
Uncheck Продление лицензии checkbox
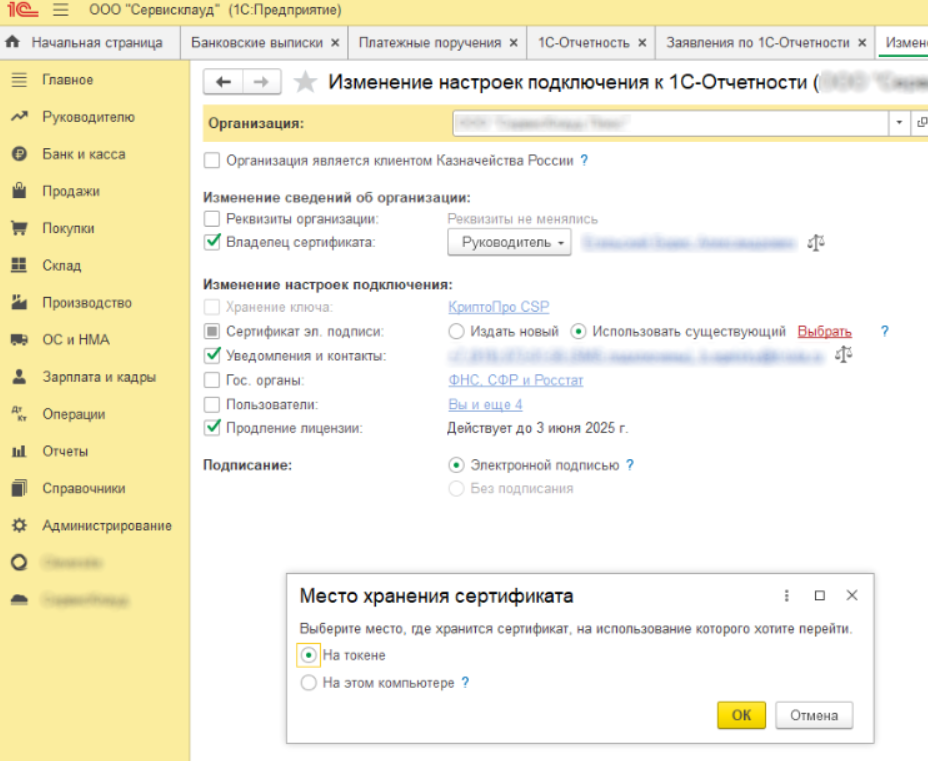click(x=211, y=427)
